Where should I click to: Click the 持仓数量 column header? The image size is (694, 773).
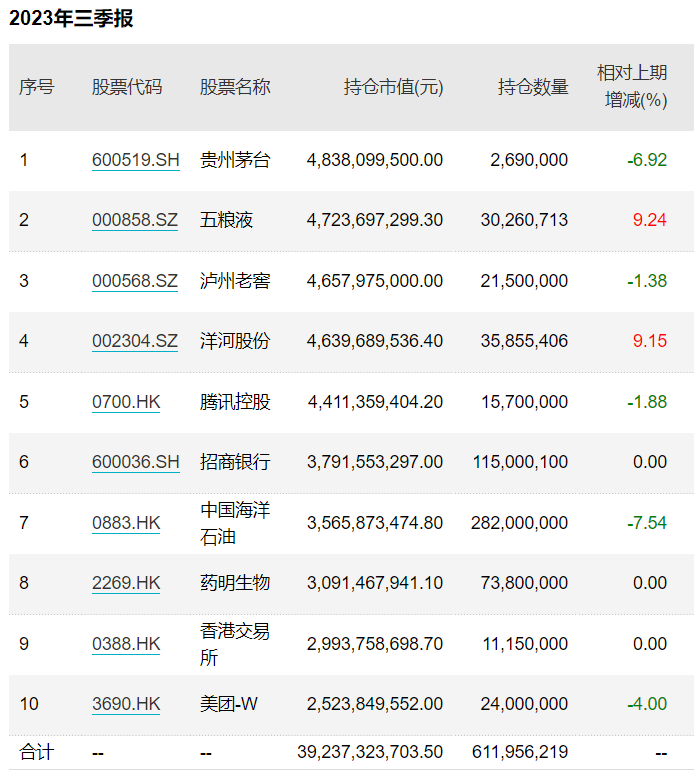click(533, 87)
